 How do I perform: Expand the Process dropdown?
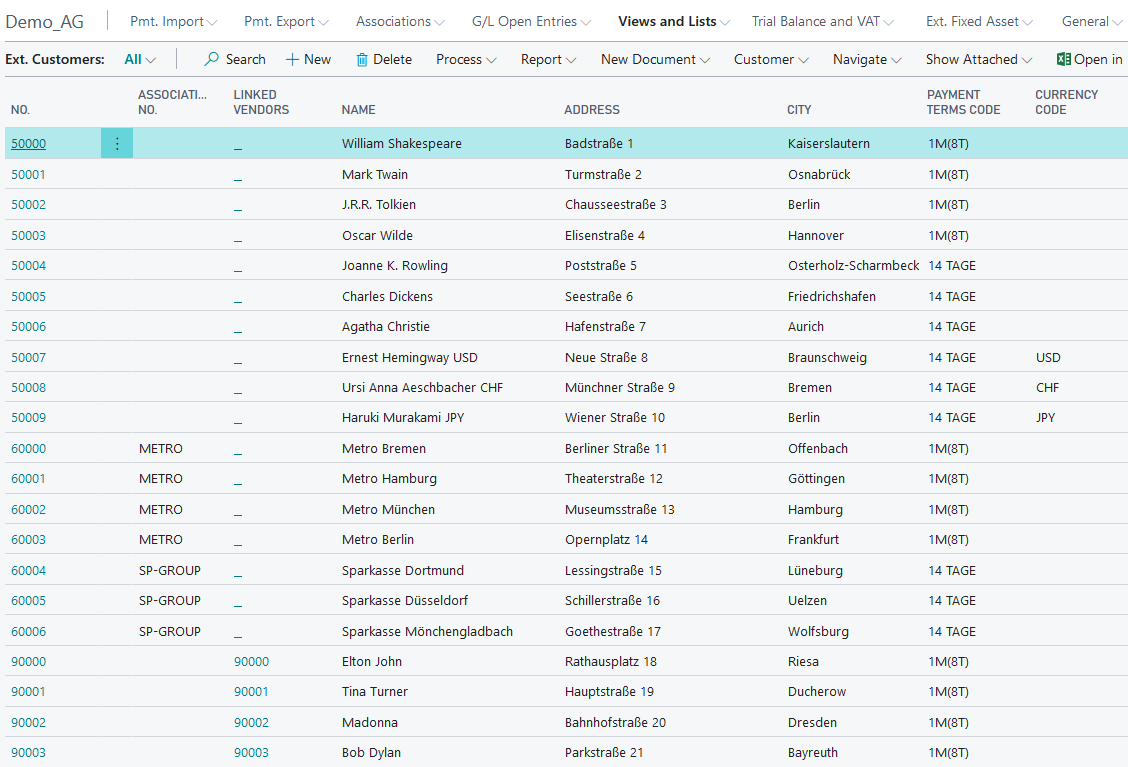coord(466,60)
